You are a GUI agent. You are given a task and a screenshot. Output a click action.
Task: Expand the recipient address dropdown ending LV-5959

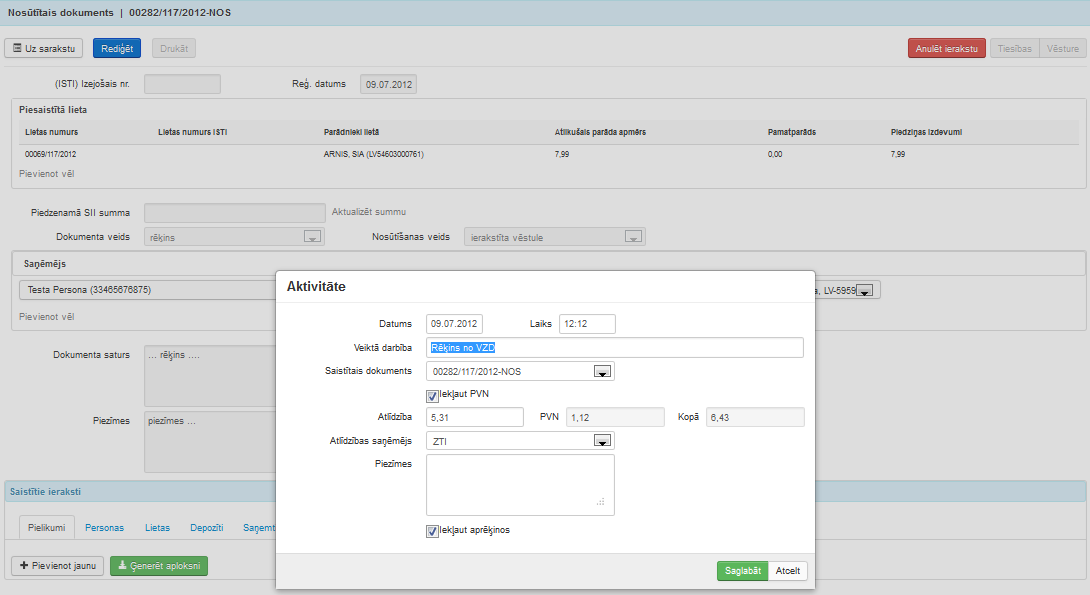tap(864, 291)
